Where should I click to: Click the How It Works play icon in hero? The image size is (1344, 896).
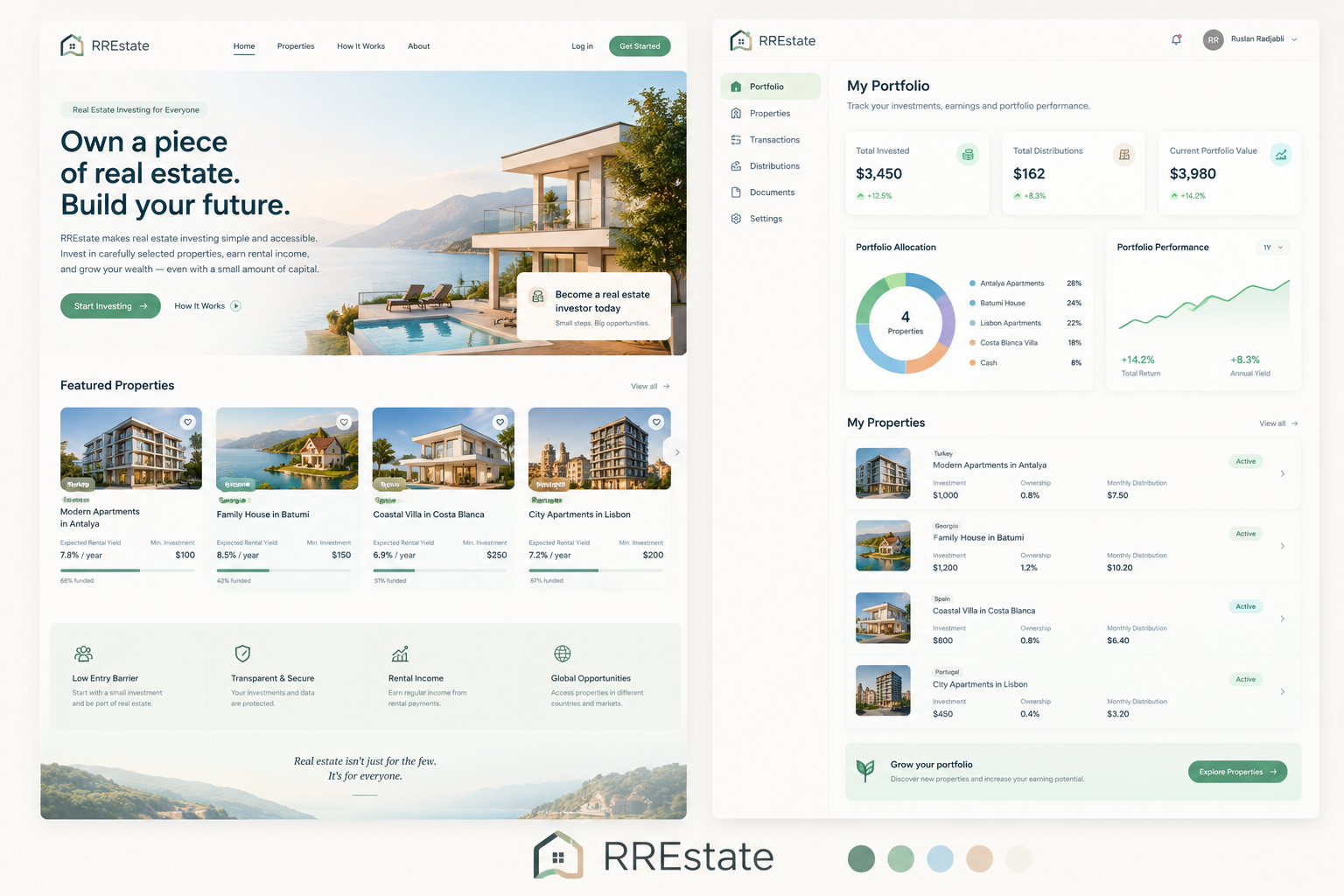tap(235, 306)
